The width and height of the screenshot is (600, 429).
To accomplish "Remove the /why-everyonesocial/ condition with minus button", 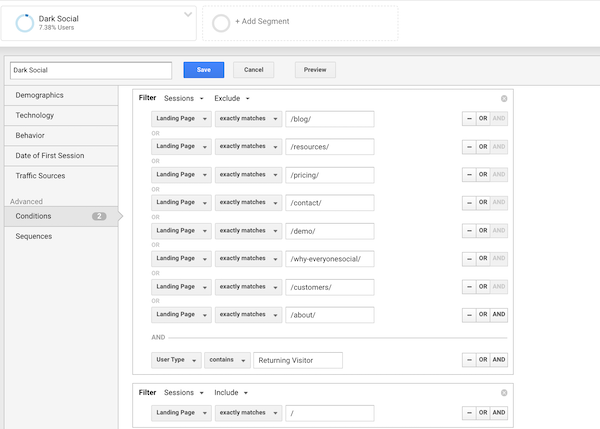I will pyautogui.click(x=469, y=259).
